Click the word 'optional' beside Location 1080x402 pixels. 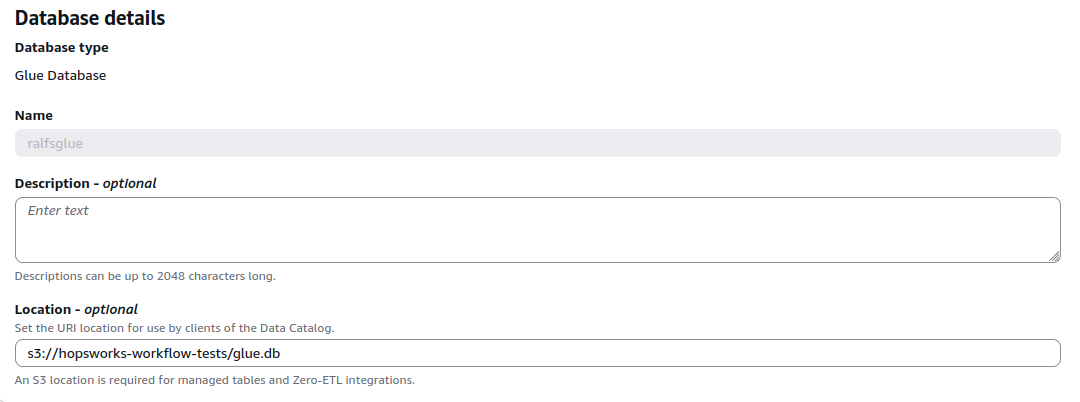111,310
